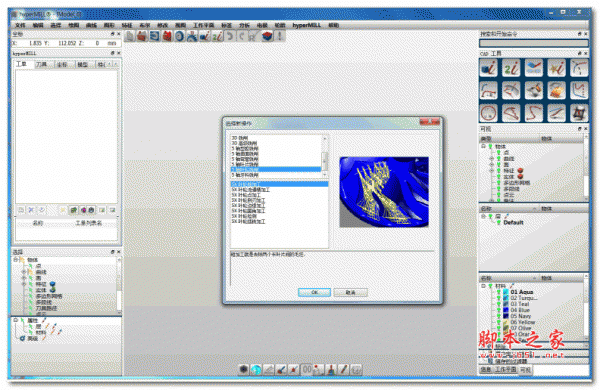This screenshot has height=390, width=600.
Task: Click the red box icon in top toolbar
Action: tap(167, 36)
